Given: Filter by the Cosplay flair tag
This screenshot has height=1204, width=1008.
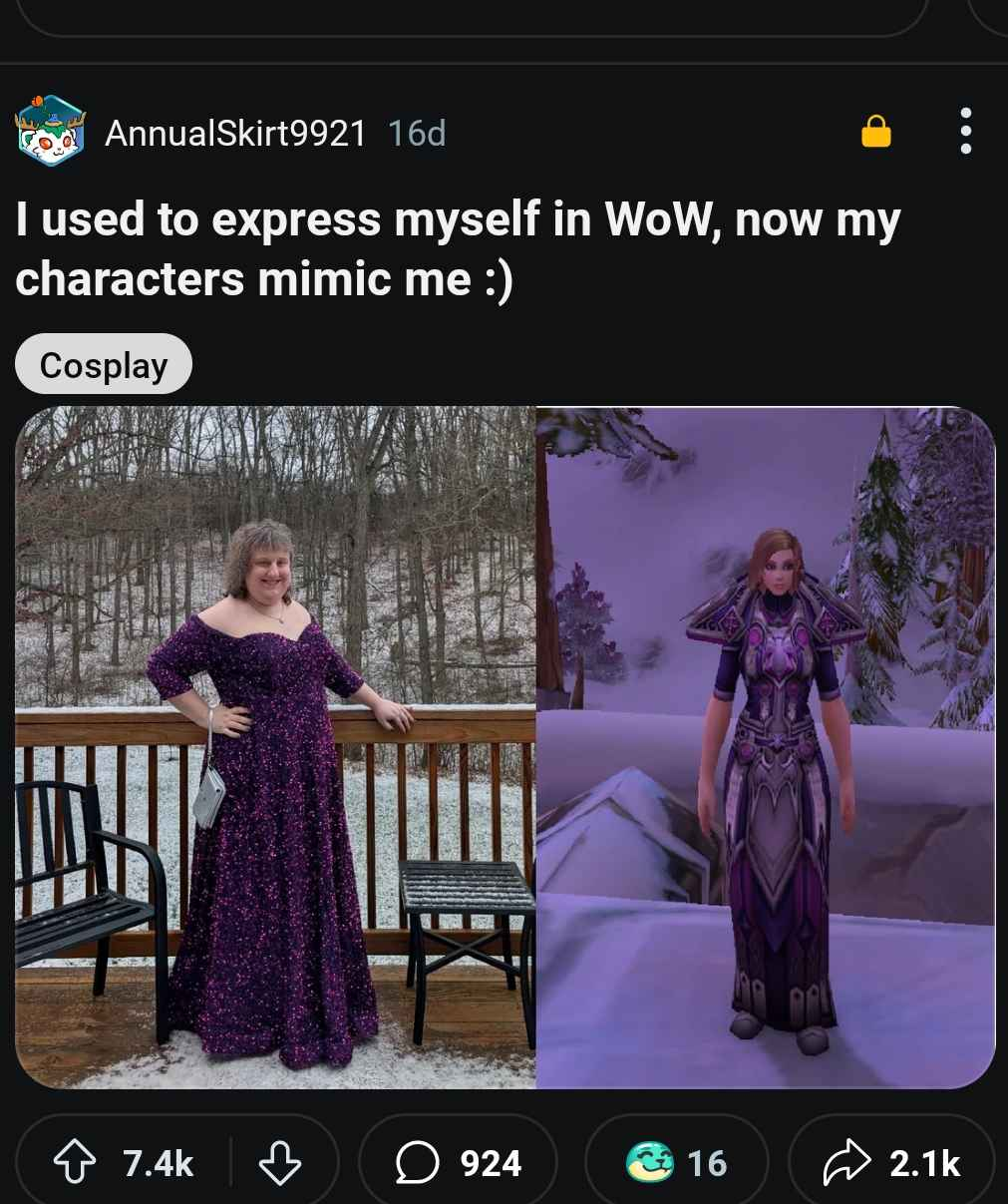Looking at the screenshot, I should [x=104, y=365].
